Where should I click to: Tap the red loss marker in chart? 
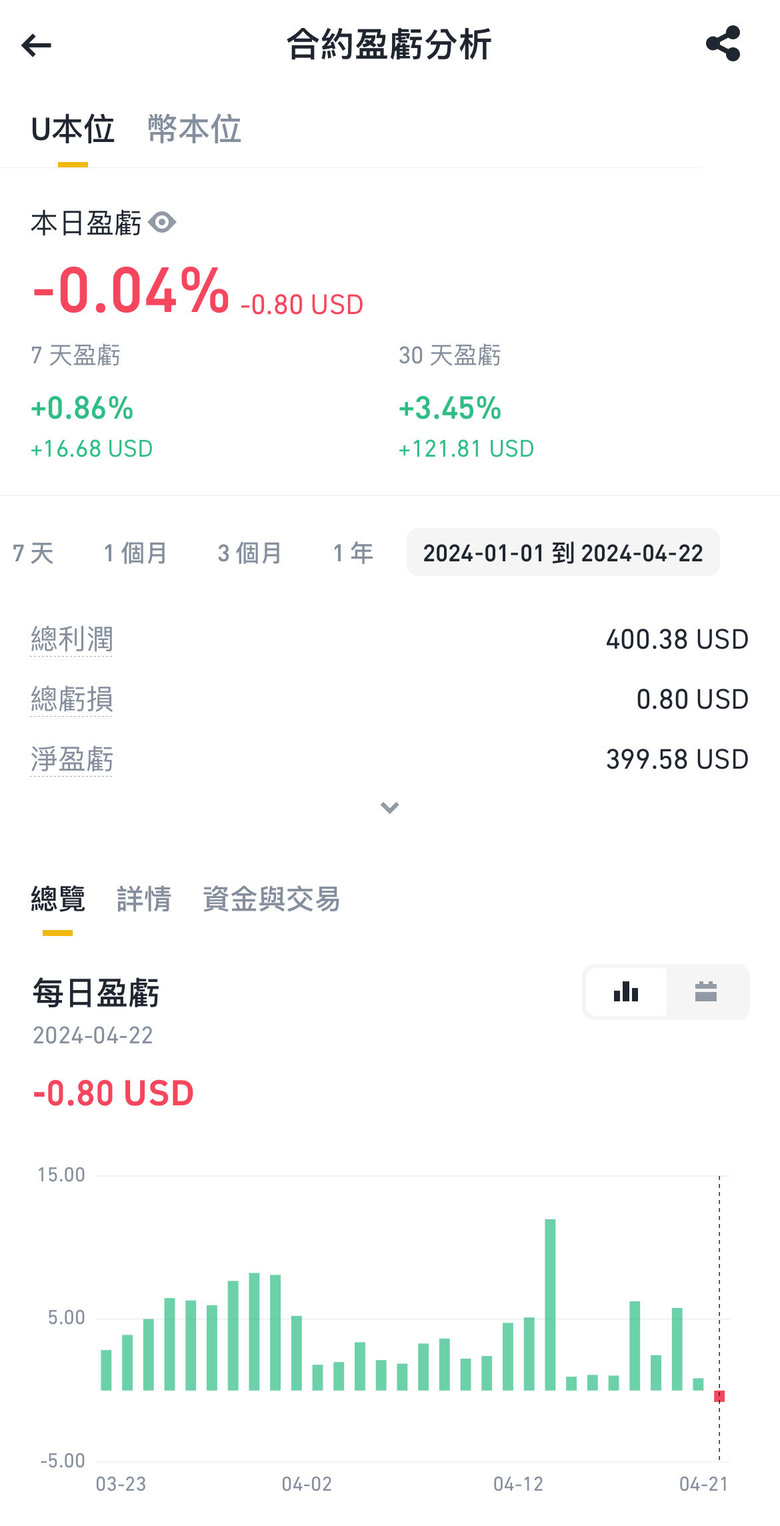pyautogui.click(x=719, y=1396)
